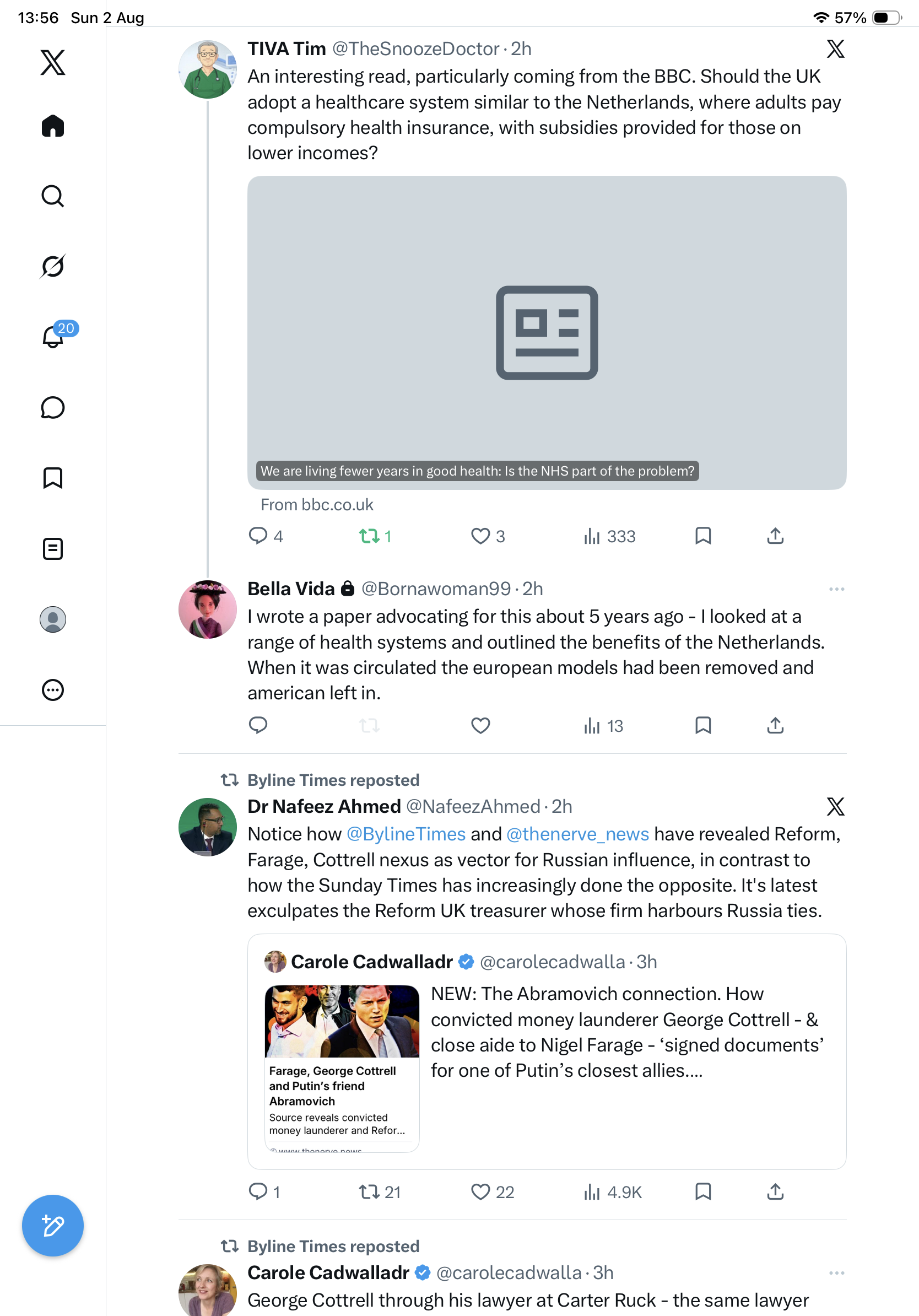Screen dimensions: 919x1316
Task: Open Grok from the sidebar icon
Action: click(53, 266)
